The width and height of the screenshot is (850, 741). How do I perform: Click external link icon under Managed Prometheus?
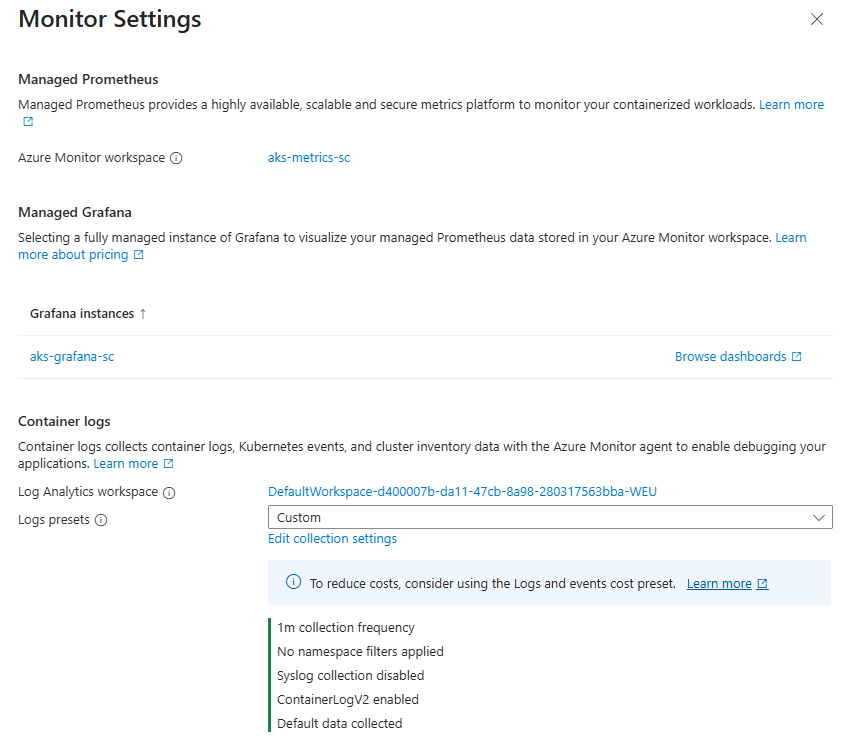(28, 122)
